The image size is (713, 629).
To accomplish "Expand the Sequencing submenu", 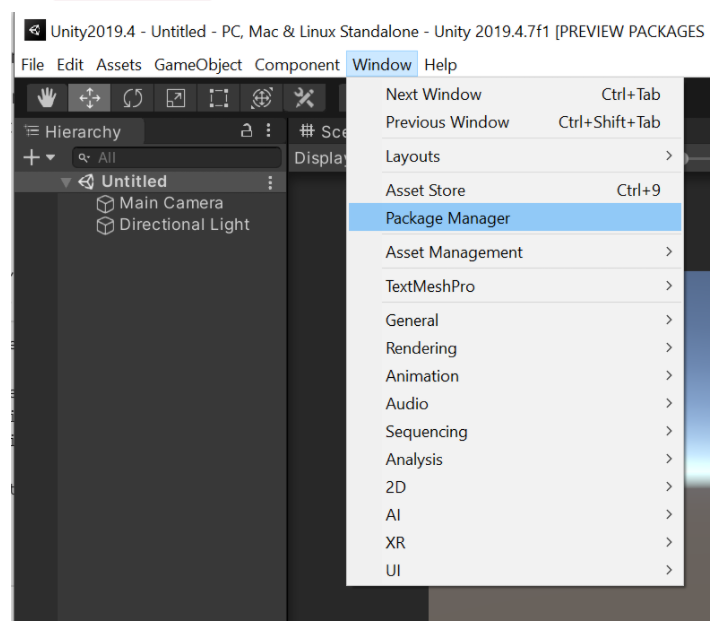I will tap(515, 431).
